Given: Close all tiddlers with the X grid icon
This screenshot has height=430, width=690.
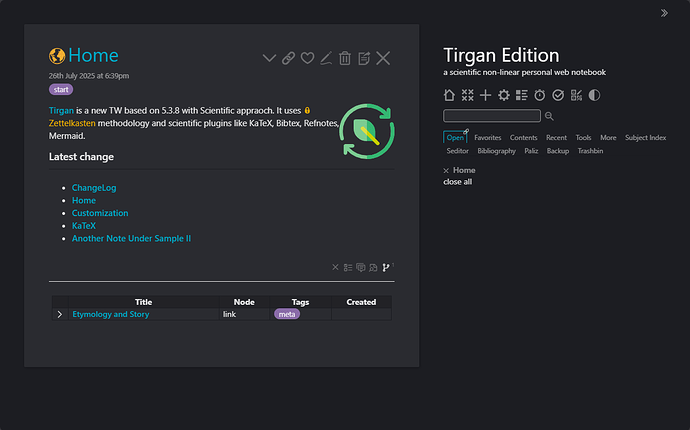Looking at the screenshot, I should [467, 95].
